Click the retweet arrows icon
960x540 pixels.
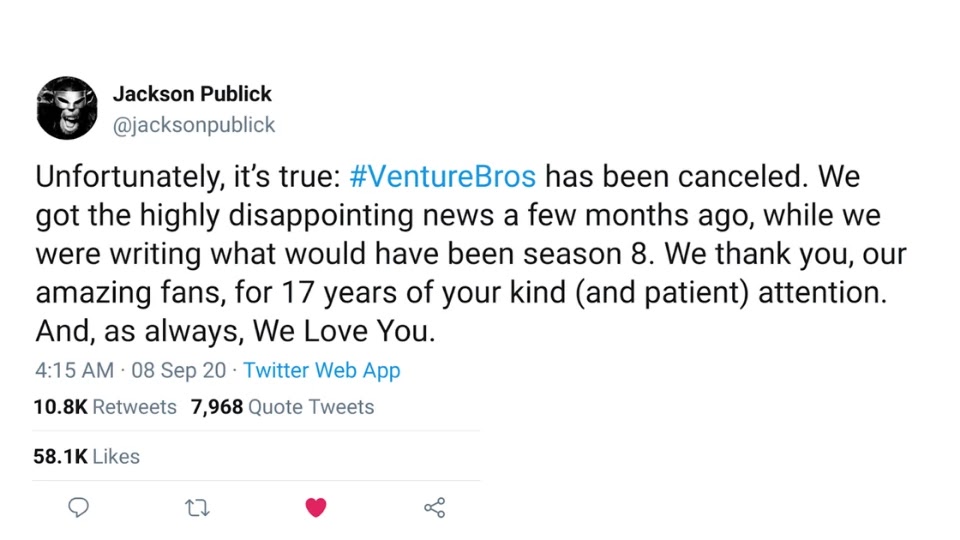(x=197, y=508)
